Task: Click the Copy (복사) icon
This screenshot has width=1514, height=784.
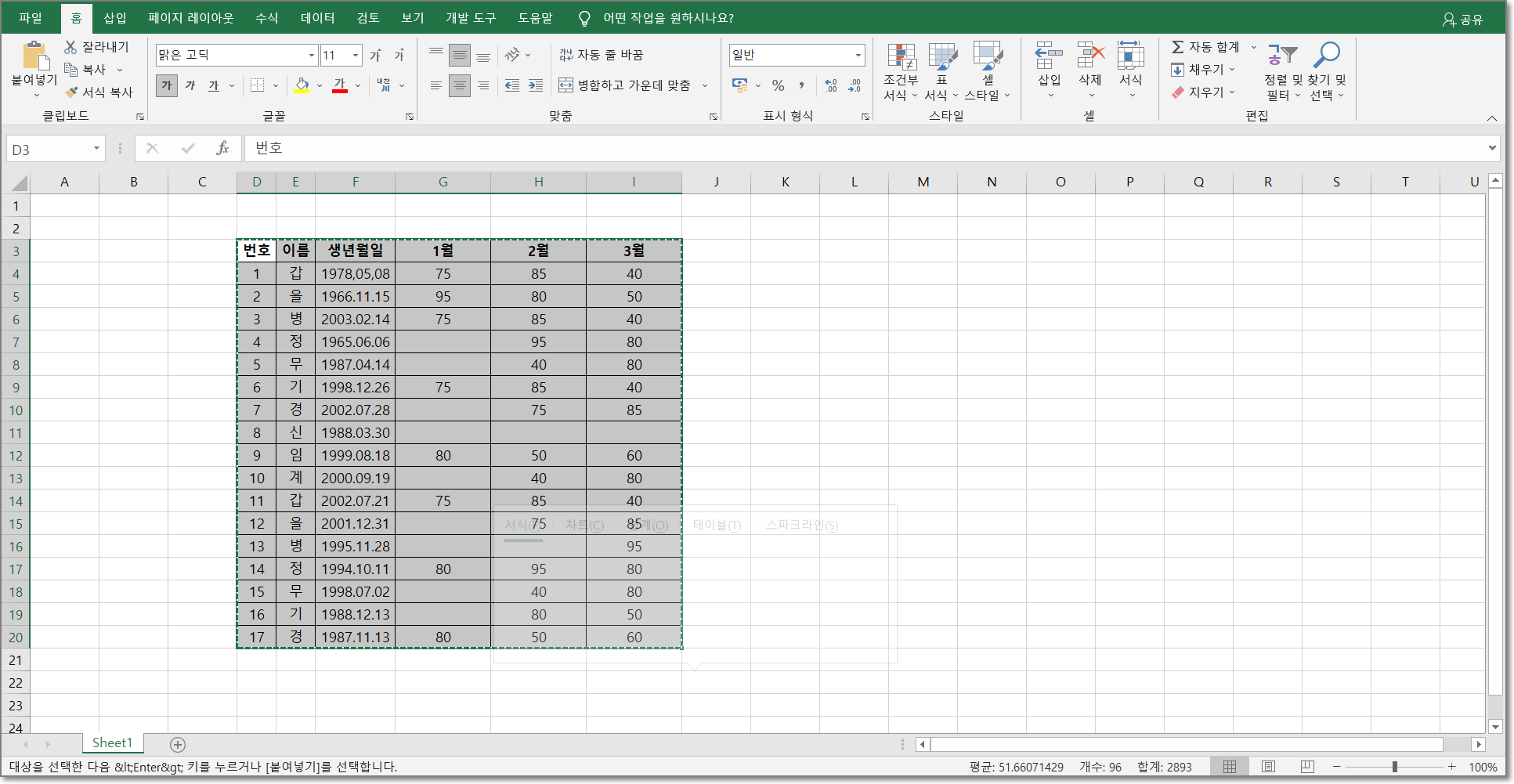Action: point(71,70)
